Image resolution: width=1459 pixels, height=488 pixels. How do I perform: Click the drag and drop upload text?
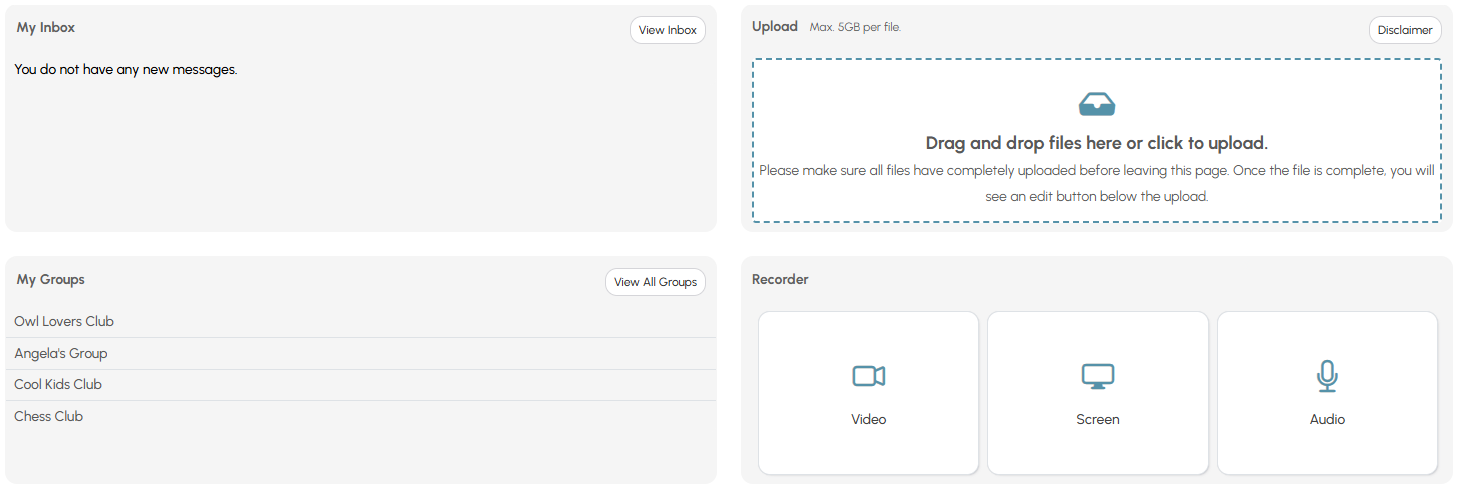[x=1097, y=143]
